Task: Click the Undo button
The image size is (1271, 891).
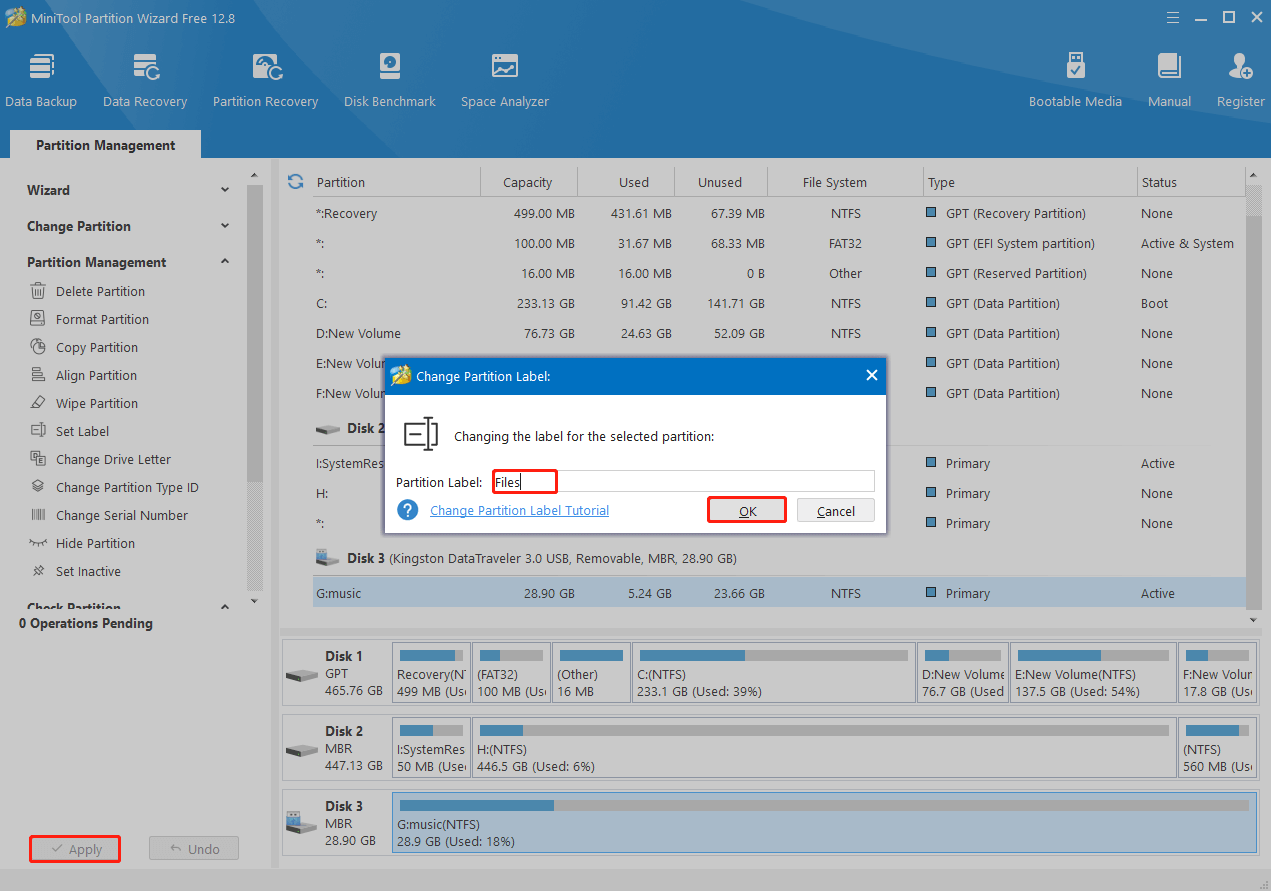Action: (x=194, y=849)
